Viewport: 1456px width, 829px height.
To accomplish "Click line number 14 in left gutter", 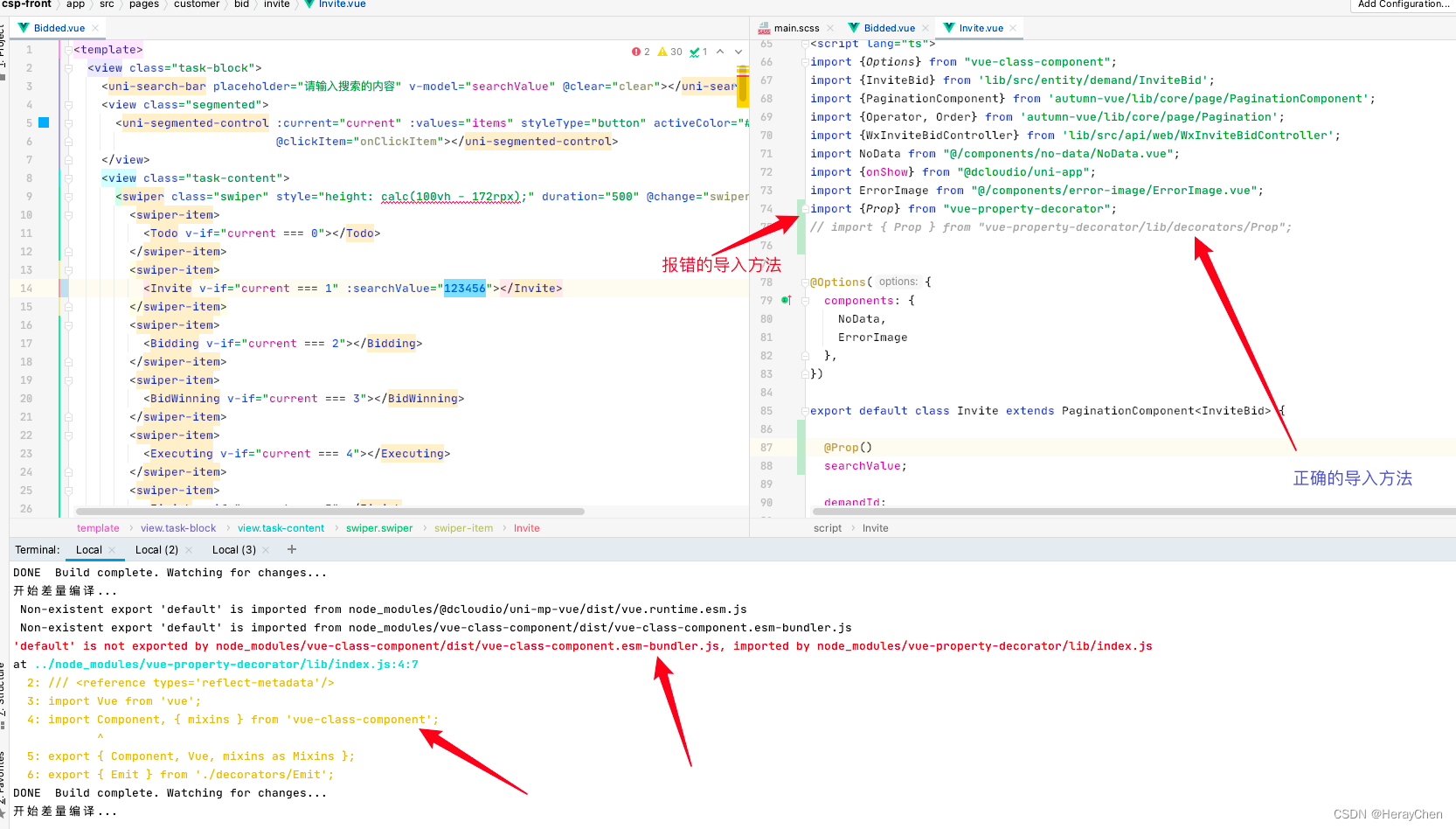I will tap(26, 289).
